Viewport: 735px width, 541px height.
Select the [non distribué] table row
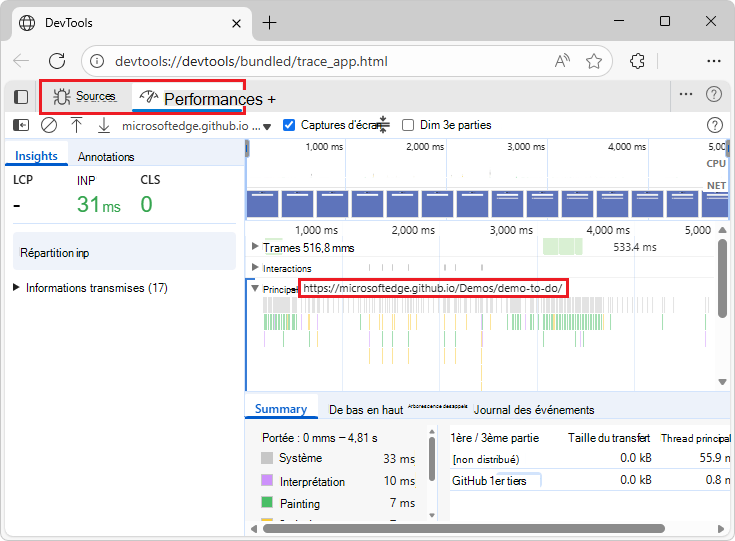coord(591,458)
